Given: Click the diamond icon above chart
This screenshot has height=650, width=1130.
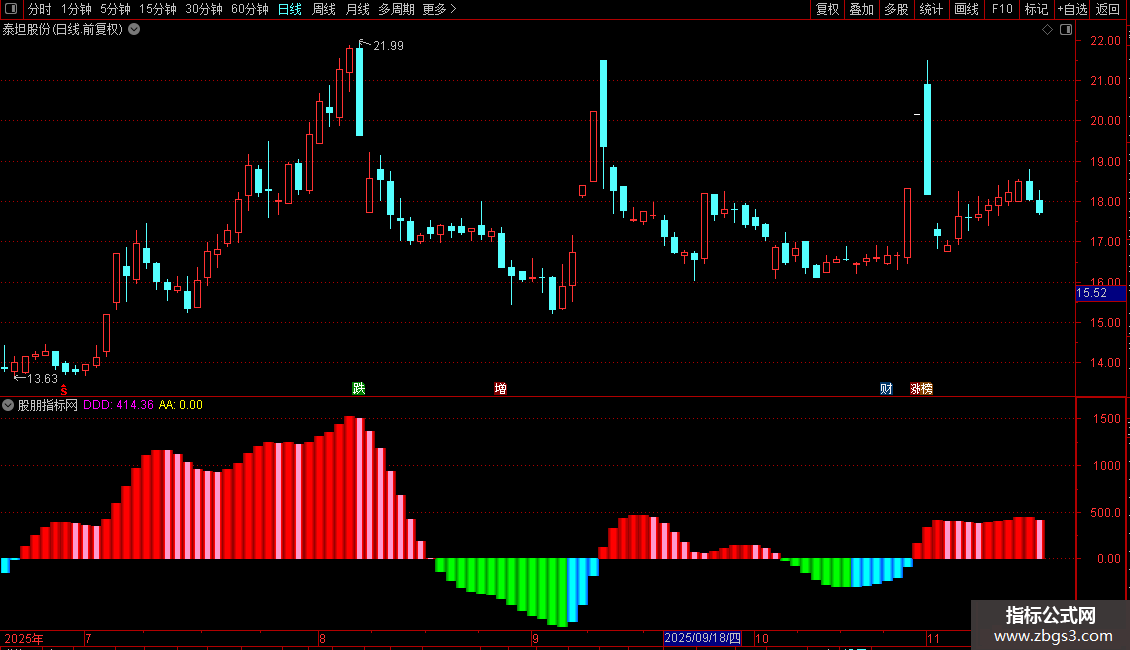Looking at the screenshot, I should pos(1048,30).
